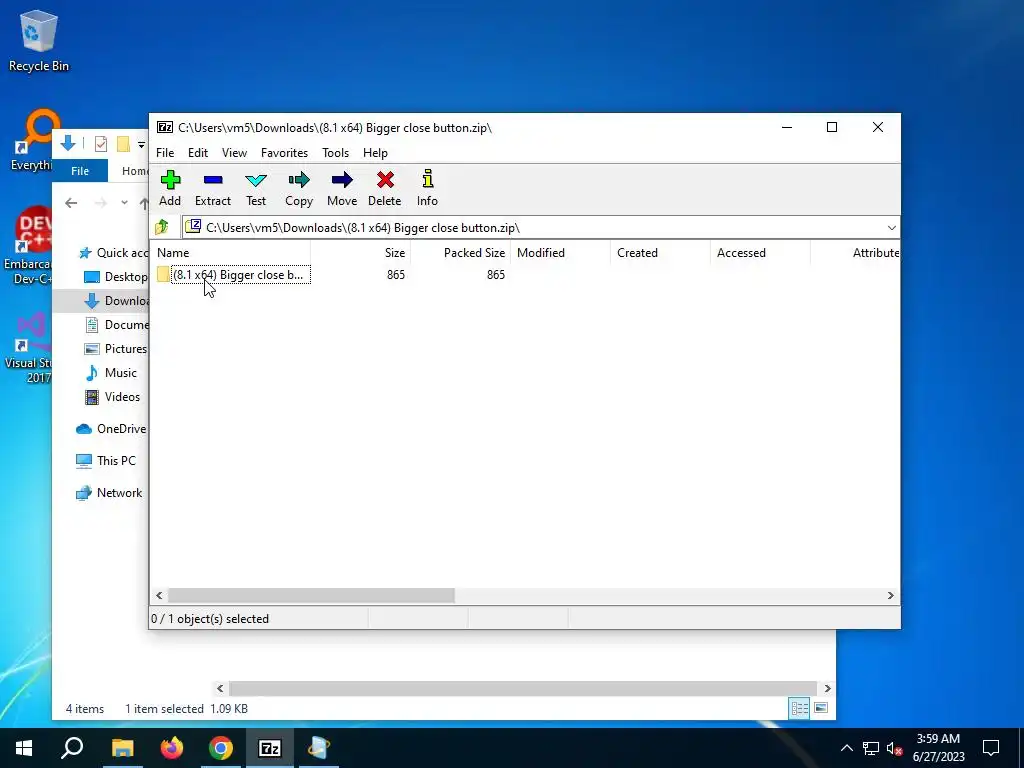Run the Test archive tool
This screenshot has width=1024, height=768.
[256, 188]
